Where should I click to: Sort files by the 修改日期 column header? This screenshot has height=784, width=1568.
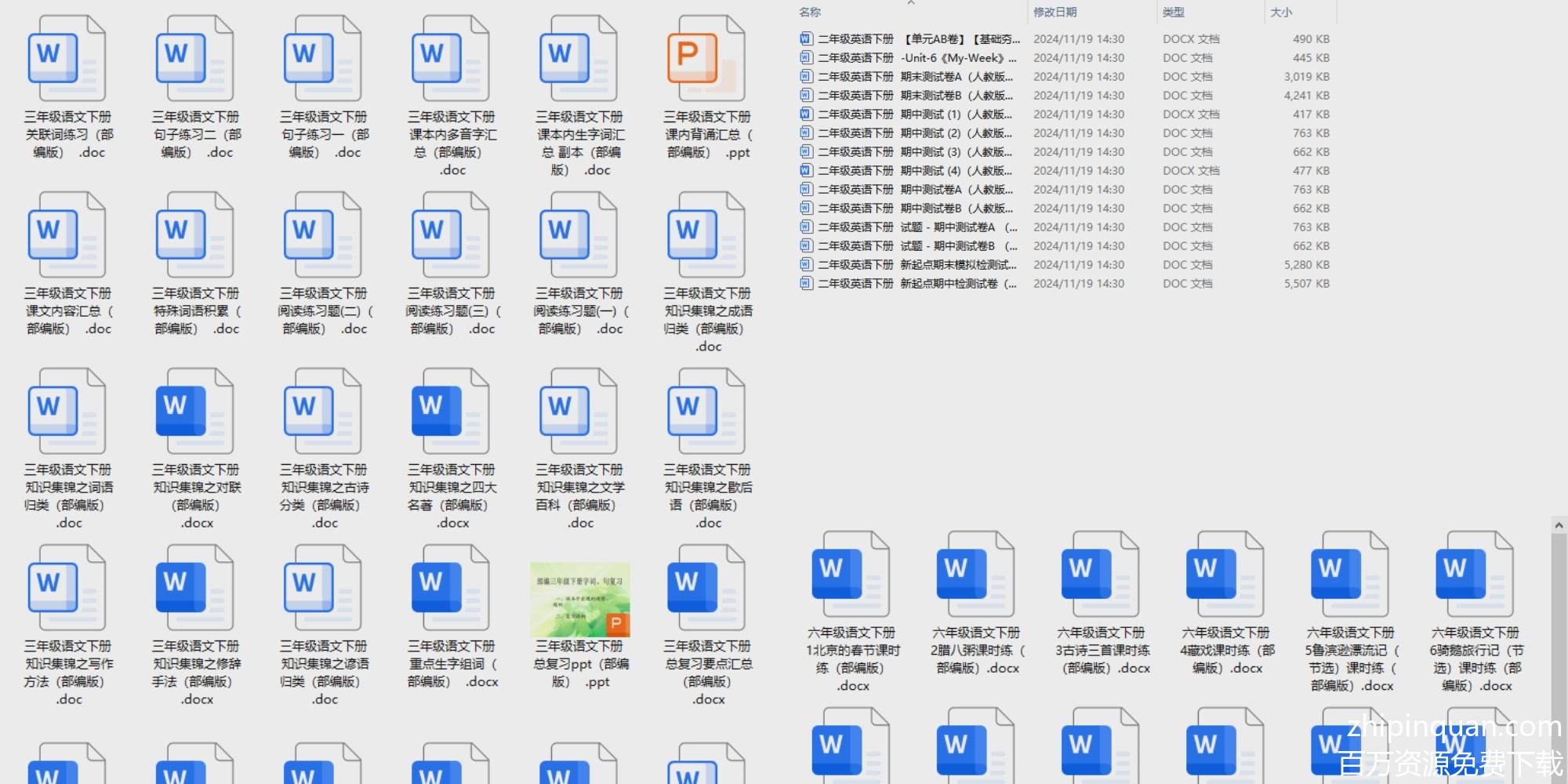point(1054,12)
